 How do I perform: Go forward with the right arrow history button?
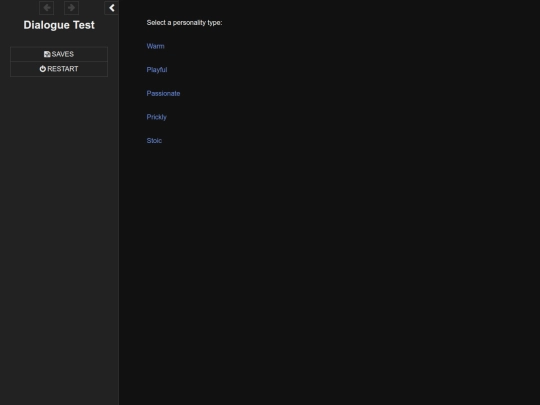pyautogui.click(x=71, y=8)
